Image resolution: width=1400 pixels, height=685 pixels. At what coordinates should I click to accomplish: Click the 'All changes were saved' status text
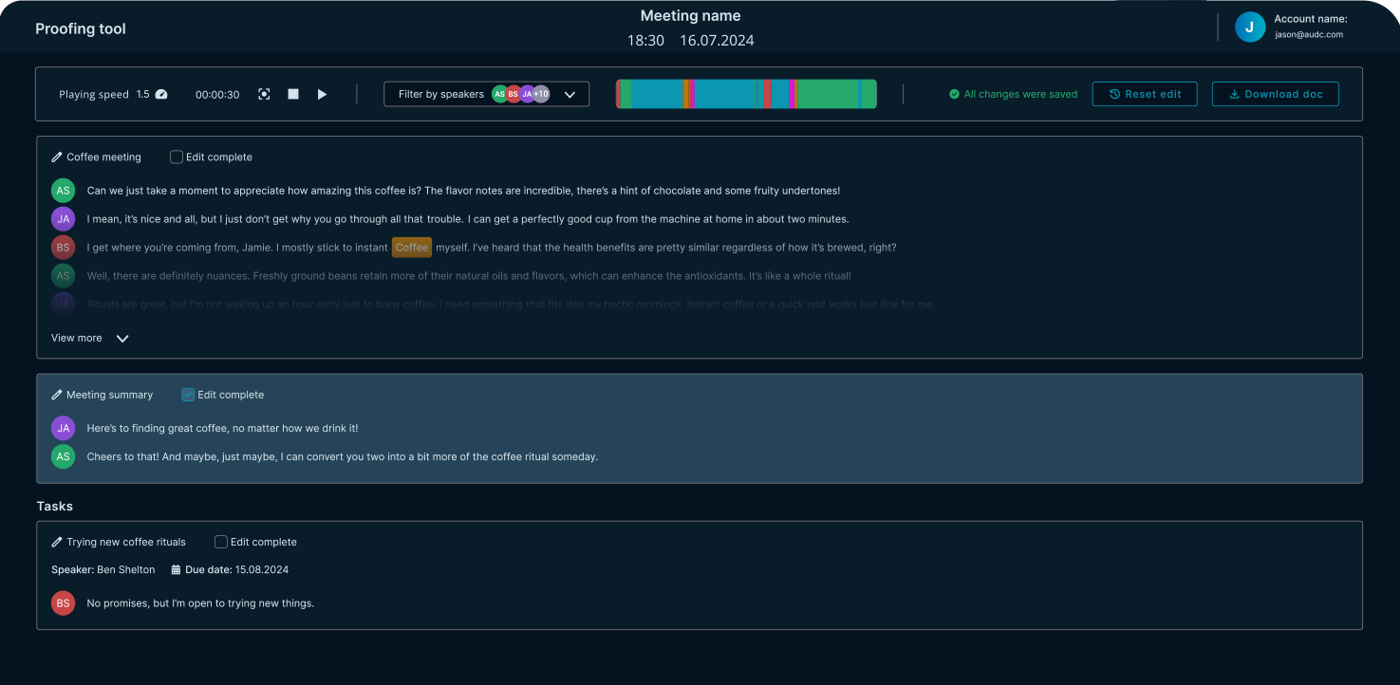coord(1021,94)
